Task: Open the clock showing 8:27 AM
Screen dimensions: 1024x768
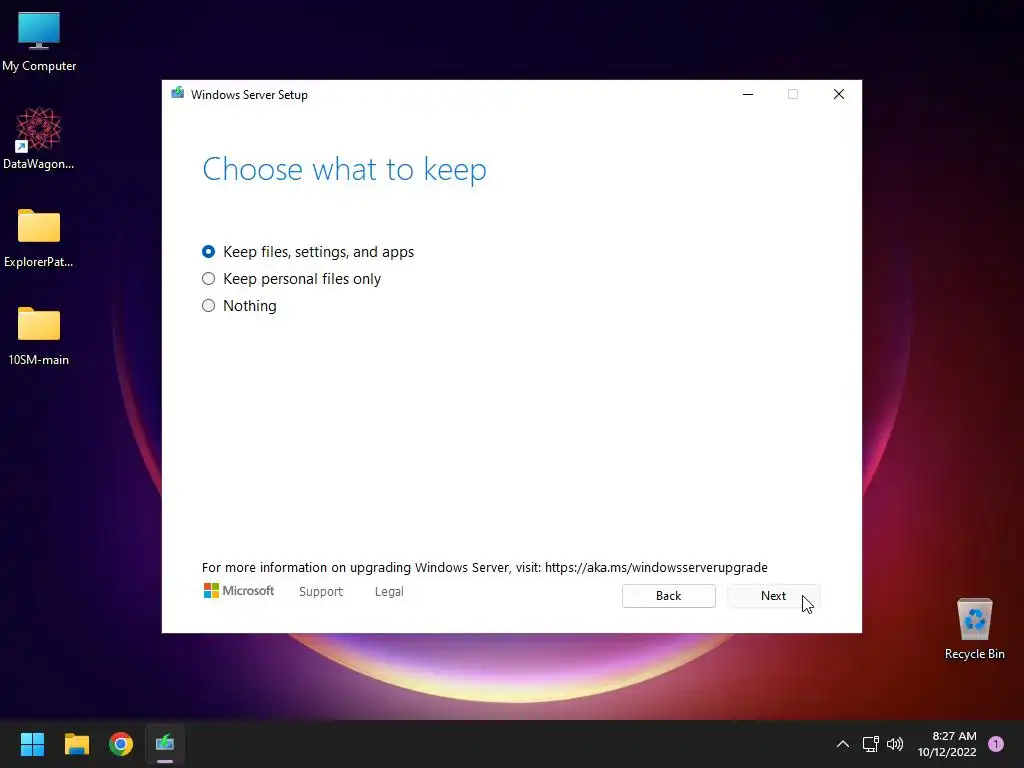Action: (x=947, y=744)
